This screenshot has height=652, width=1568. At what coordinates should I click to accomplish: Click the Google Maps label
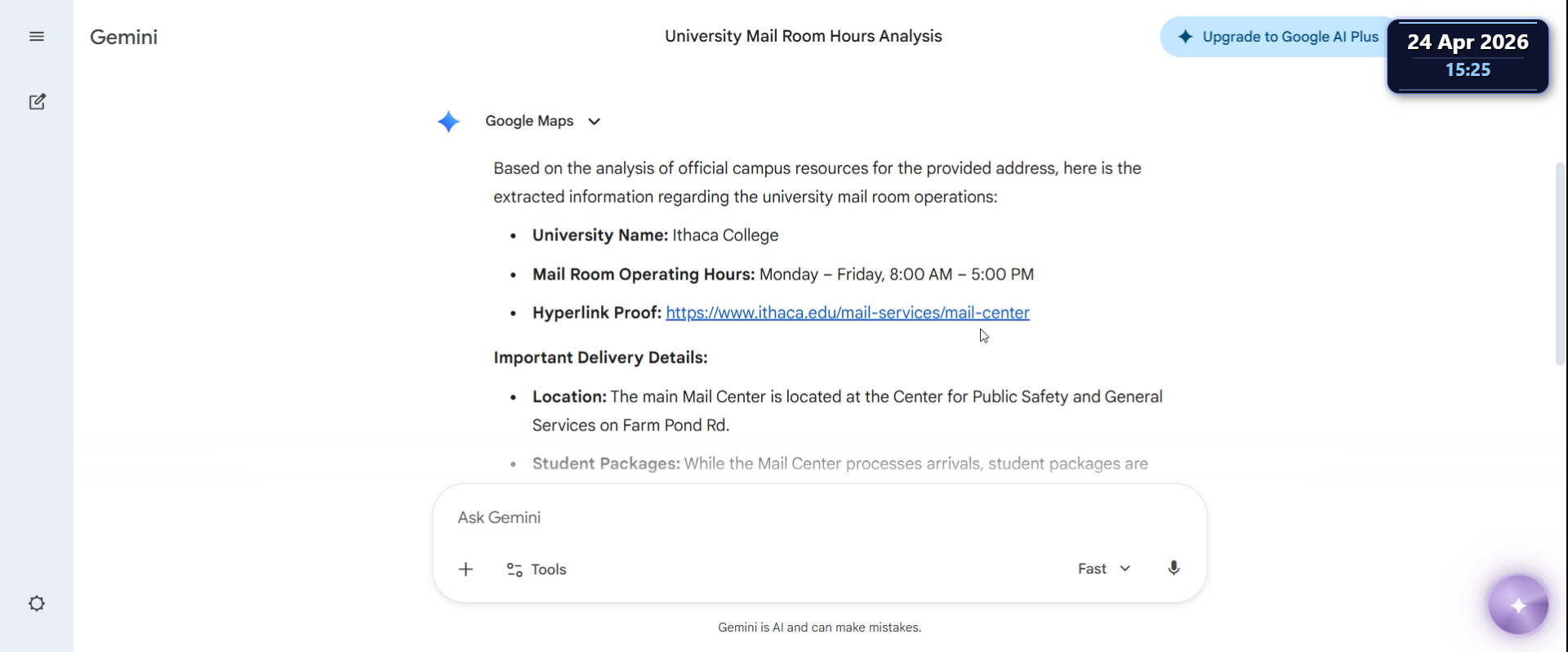click(529, 121)
